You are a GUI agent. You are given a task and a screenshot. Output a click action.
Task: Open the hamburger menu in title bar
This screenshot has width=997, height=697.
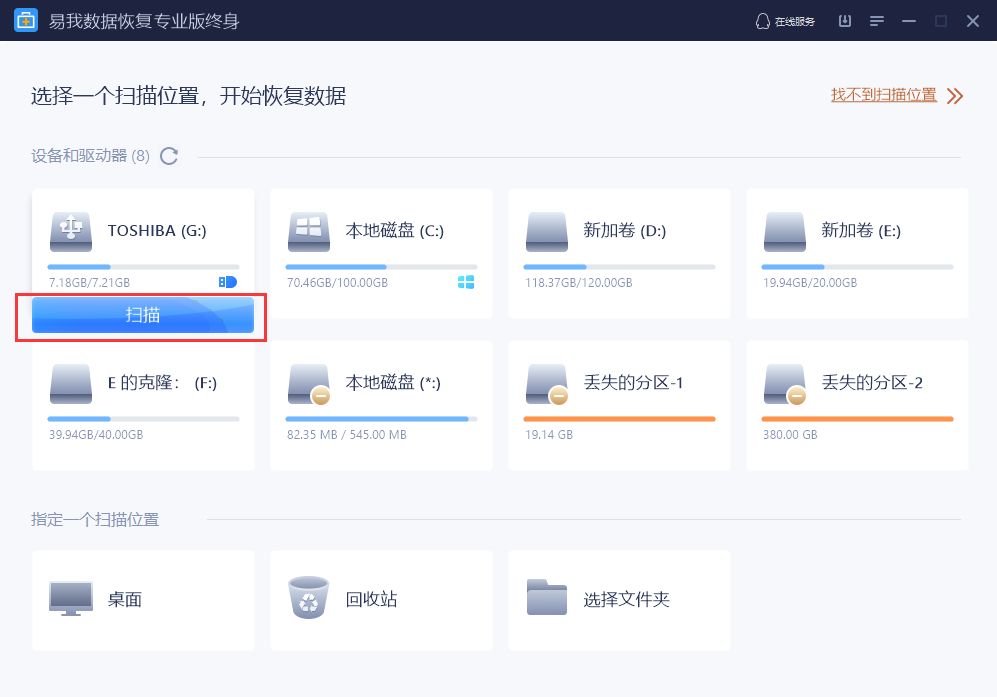pyautogui.click(x=877, y=20)
